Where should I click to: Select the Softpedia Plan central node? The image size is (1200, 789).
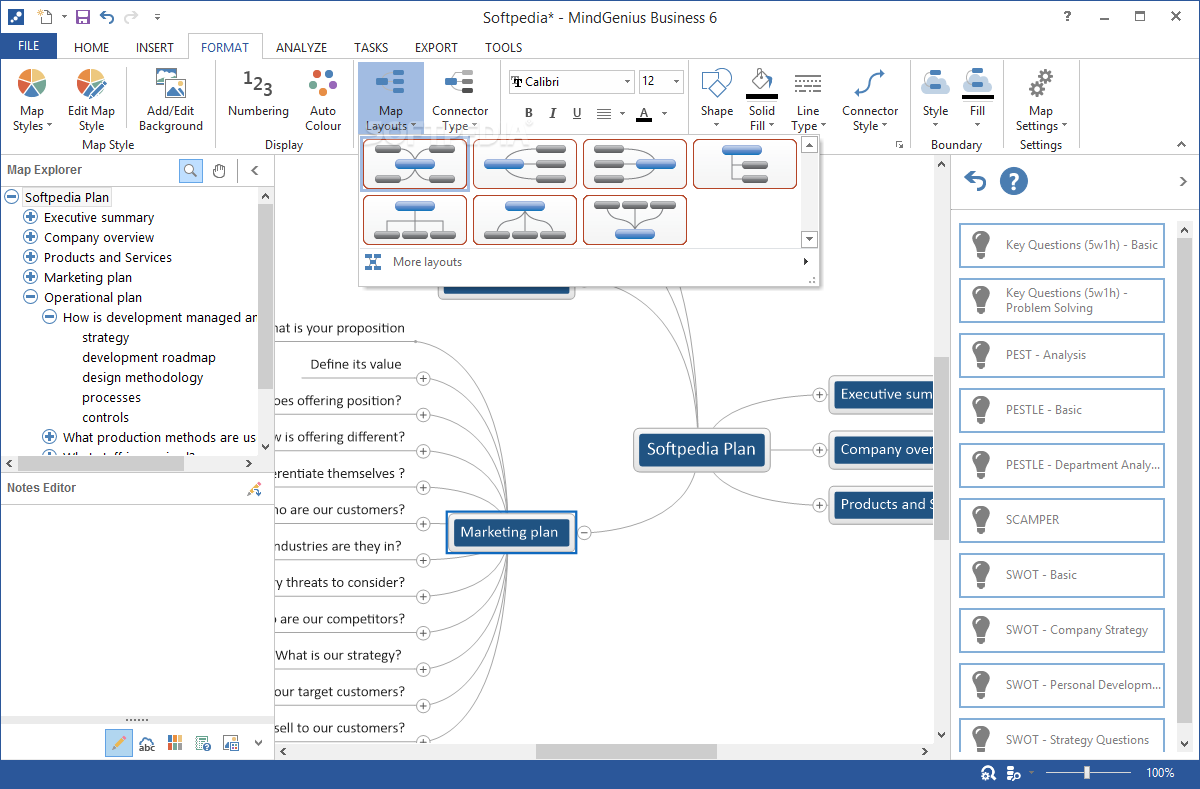coord(701,450)
